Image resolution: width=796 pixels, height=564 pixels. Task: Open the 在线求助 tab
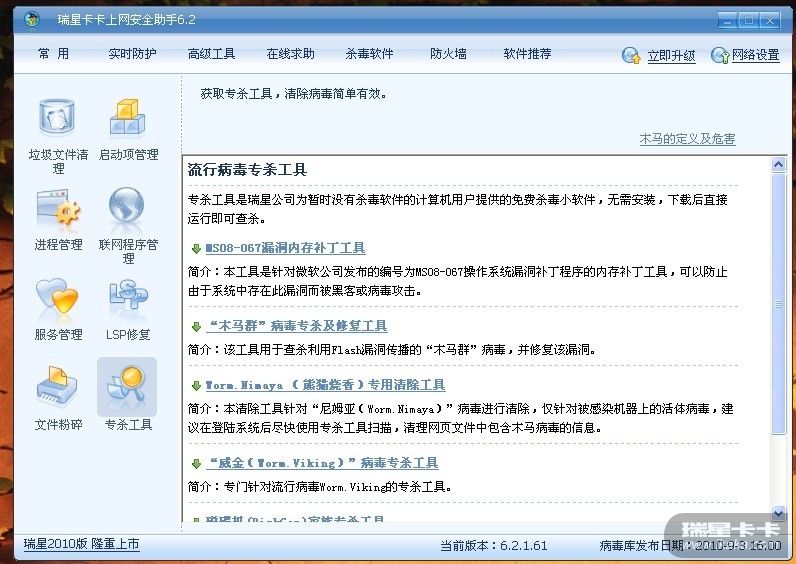[290, 54]
